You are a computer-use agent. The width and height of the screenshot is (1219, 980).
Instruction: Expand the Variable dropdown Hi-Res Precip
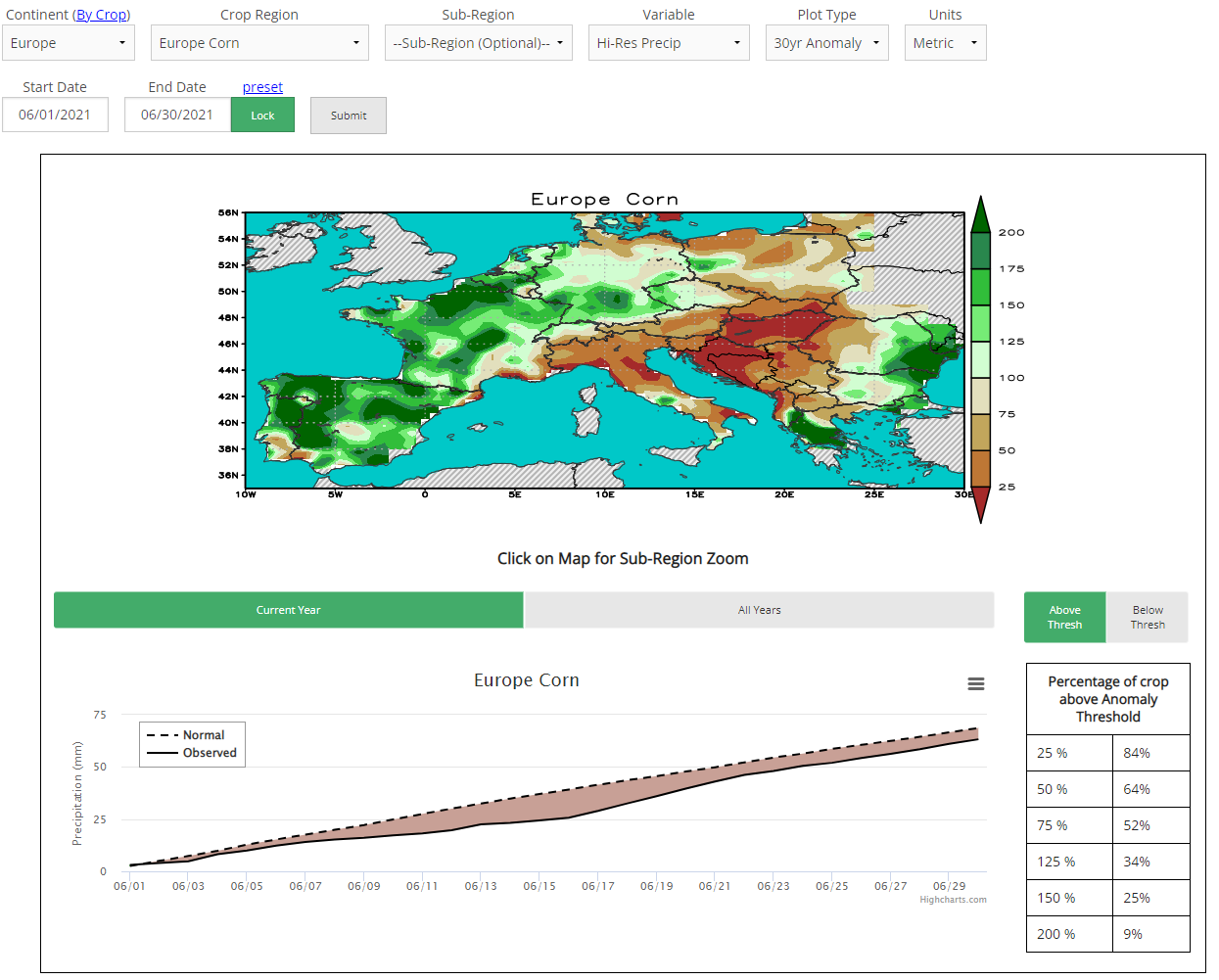point(668,43)
